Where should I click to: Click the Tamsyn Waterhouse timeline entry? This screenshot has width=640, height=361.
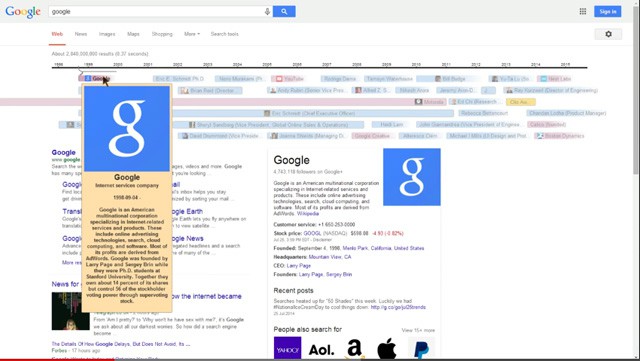click(389, 79)
